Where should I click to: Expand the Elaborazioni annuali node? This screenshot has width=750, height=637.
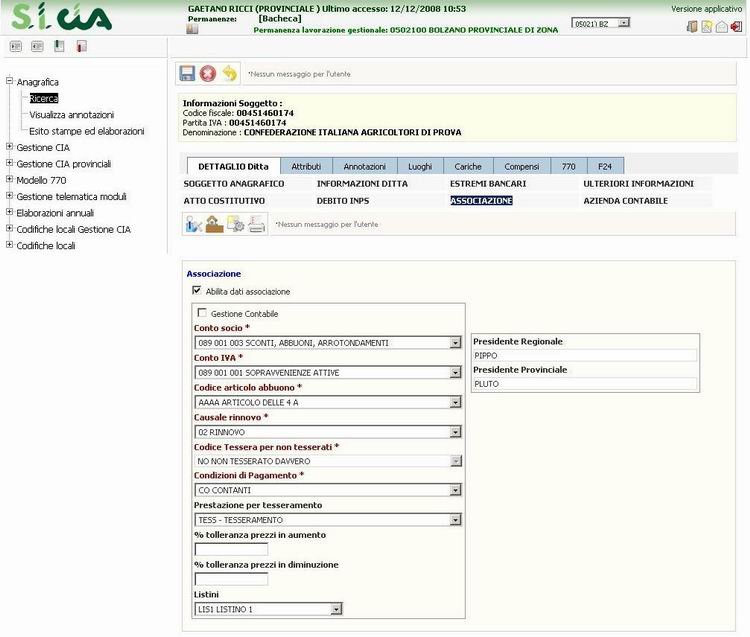click(9, 211)
